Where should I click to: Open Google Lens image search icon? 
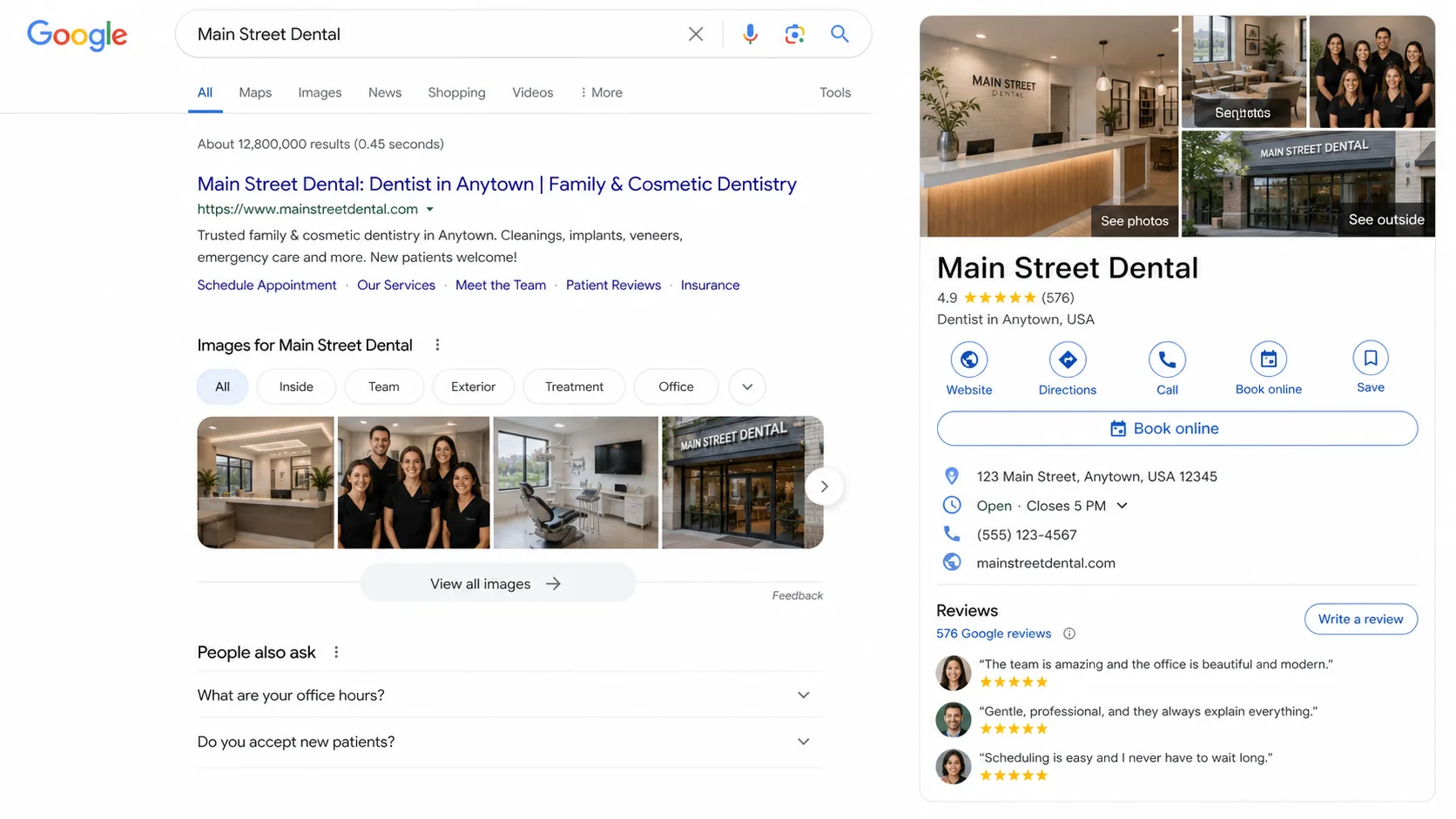794,34
